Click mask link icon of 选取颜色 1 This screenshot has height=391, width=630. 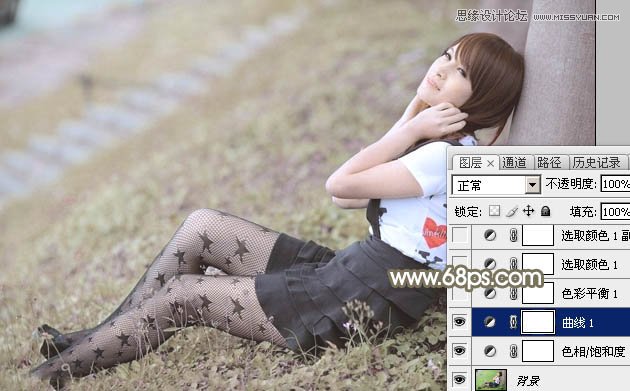[x=513, y=264]
